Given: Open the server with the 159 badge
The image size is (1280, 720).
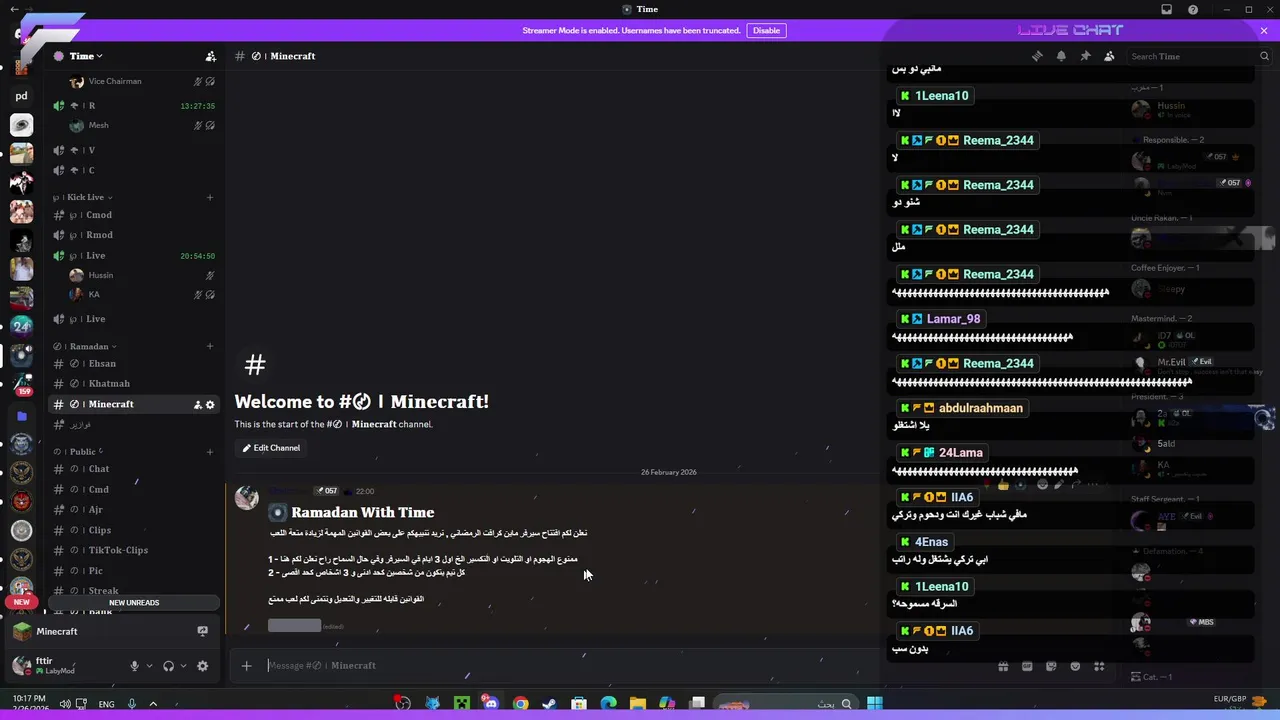Looking at the screenshot, I should click(21, 384).
